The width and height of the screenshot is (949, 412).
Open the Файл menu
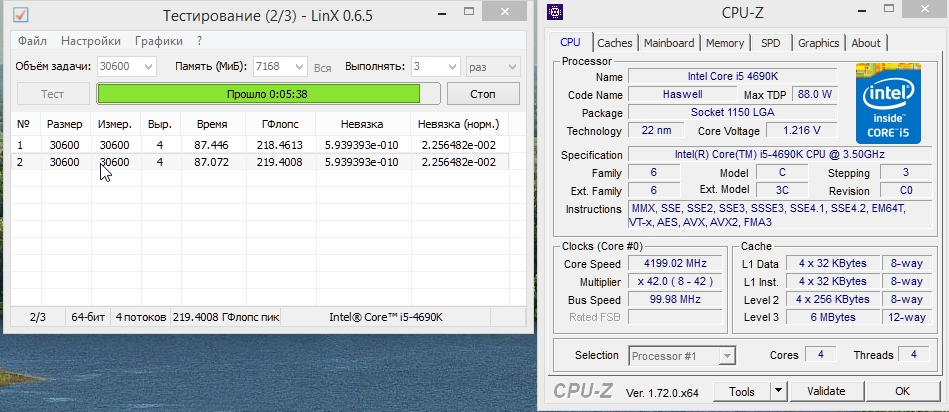coord(32,41)
